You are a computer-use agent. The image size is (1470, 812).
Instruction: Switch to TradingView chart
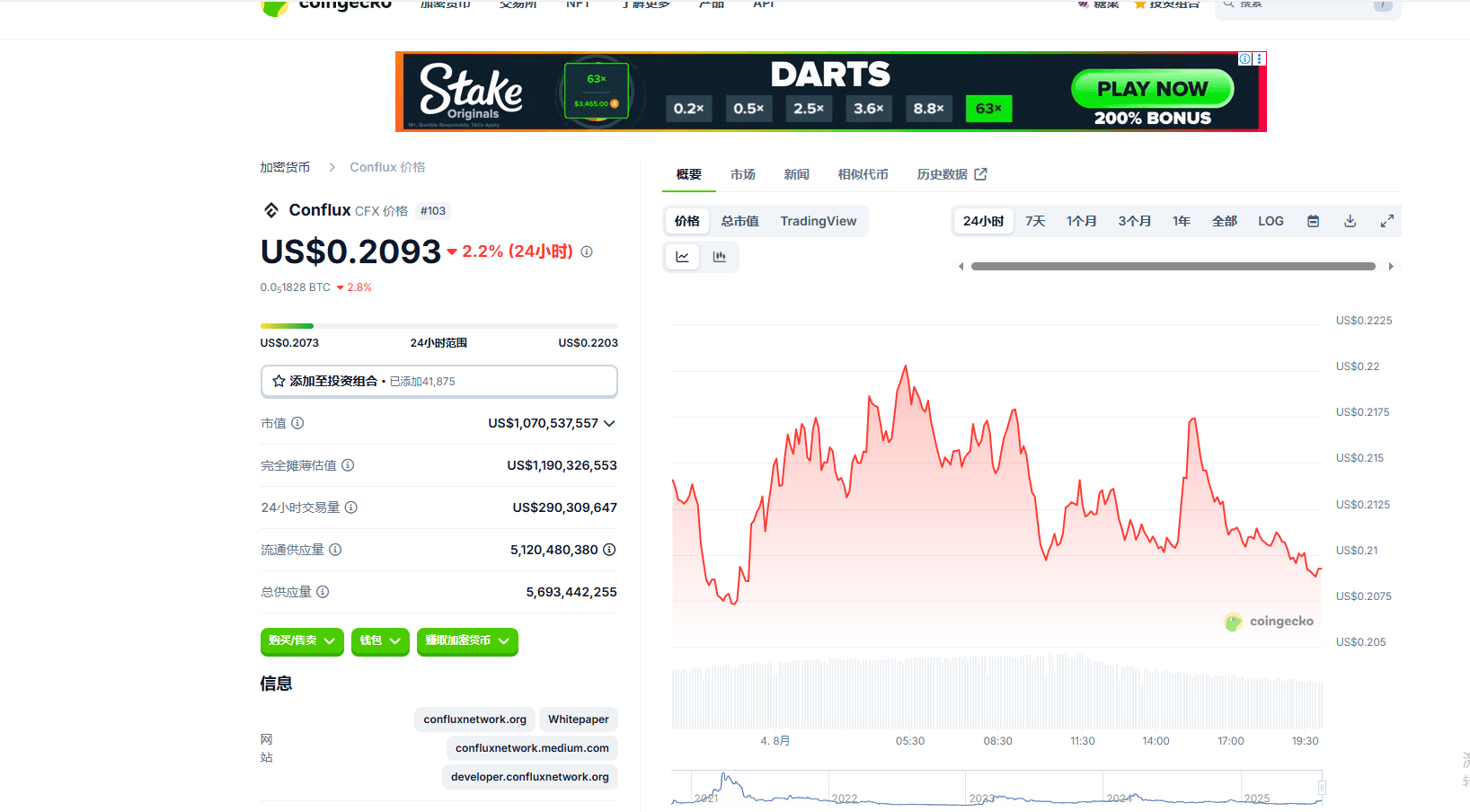[819, 221]
